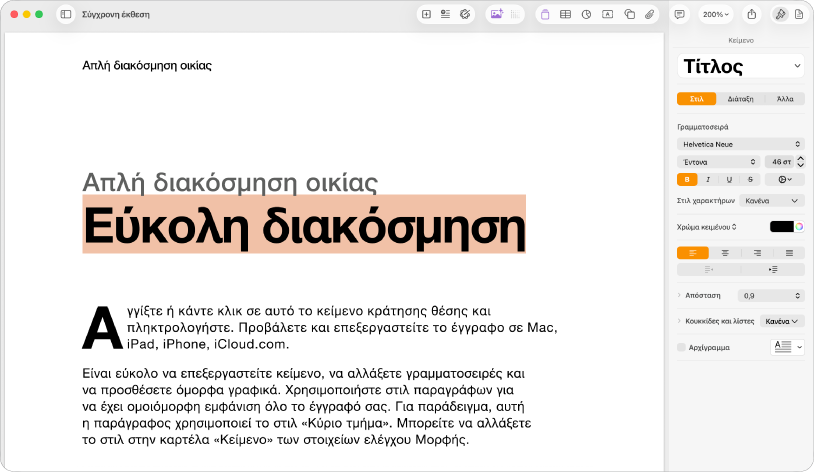This screenshot has height=473, width=814.
Task: Switch to the Στιλ tab
Action: pyautogui.click(x=697, y=99)
